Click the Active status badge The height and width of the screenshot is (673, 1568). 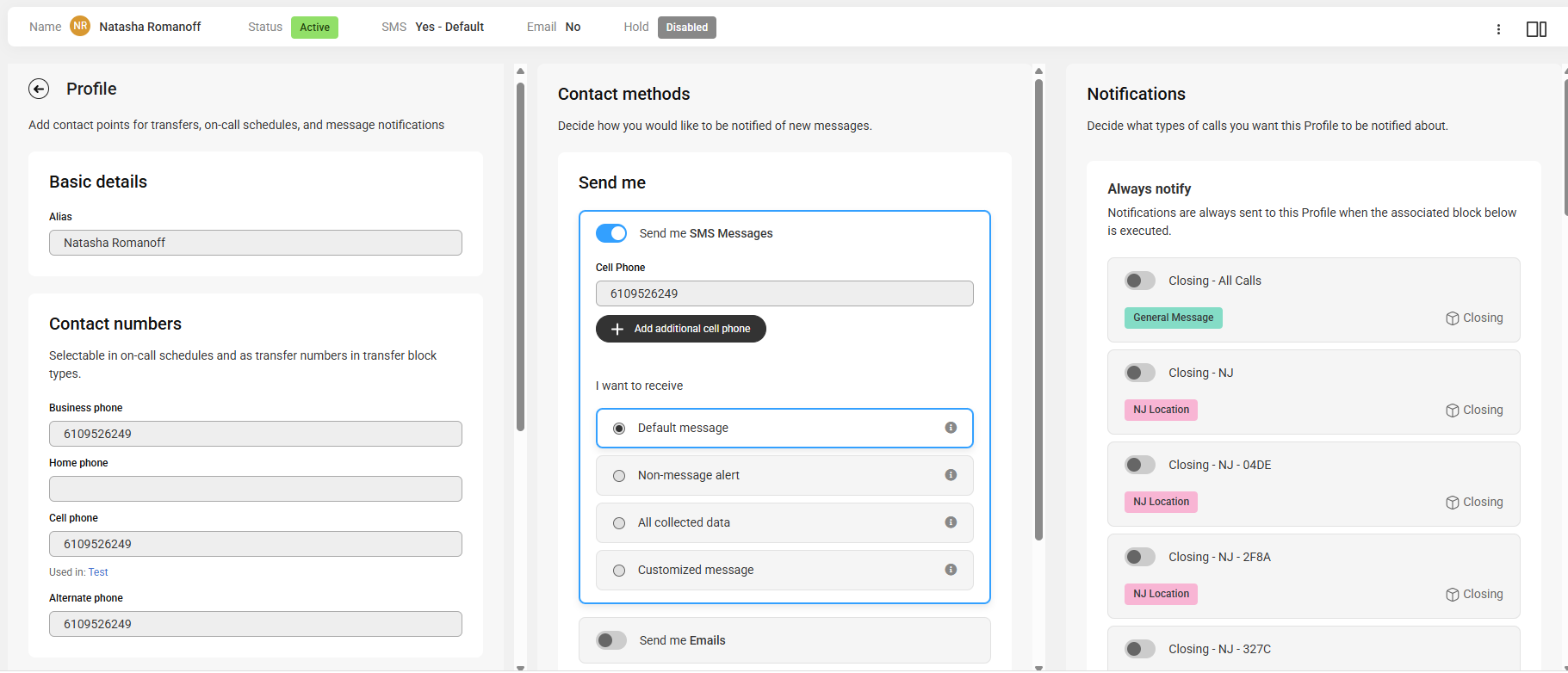314,28
